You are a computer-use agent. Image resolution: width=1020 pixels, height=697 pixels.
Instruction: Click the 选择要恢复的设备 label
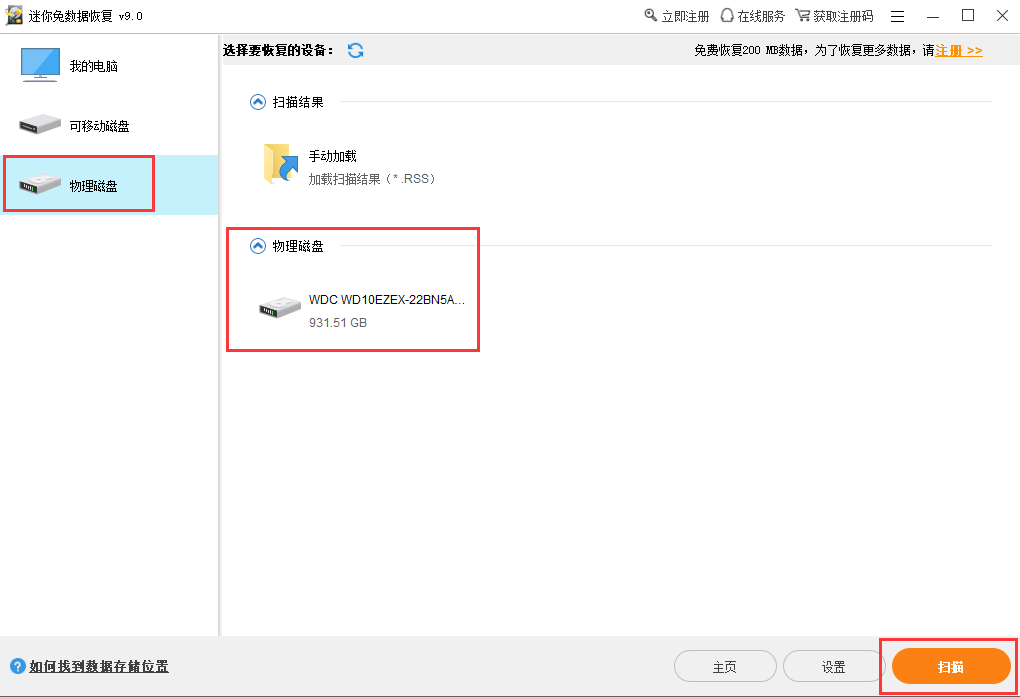[278, 50]
